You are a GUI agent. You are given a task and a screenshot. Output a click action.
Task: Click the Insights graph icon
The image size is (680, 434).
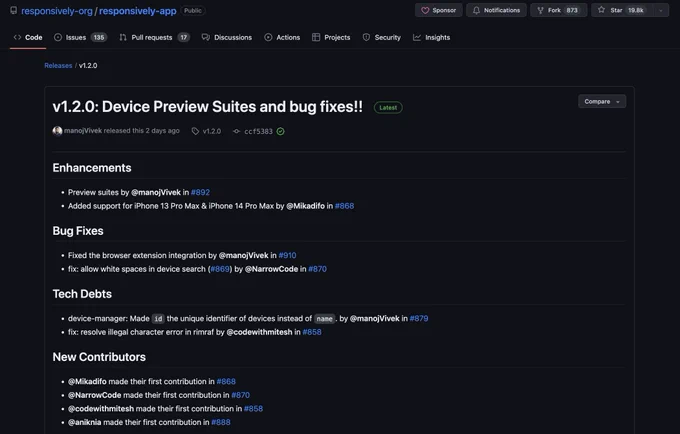(417, 37)
